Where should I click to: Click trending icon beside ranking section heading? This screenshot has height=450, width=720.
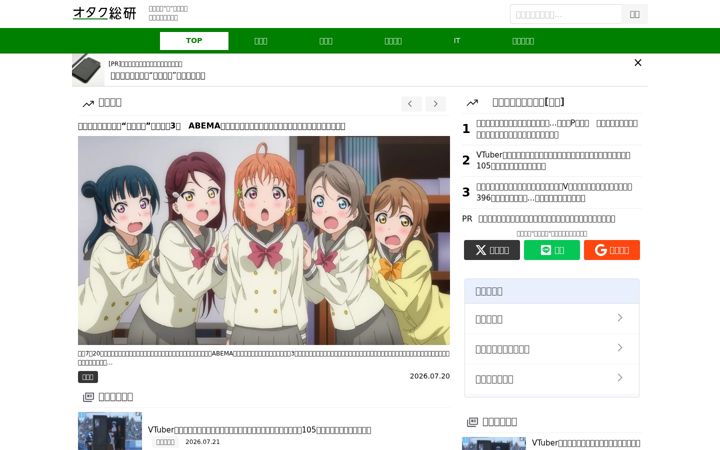[x=472, y=103]
